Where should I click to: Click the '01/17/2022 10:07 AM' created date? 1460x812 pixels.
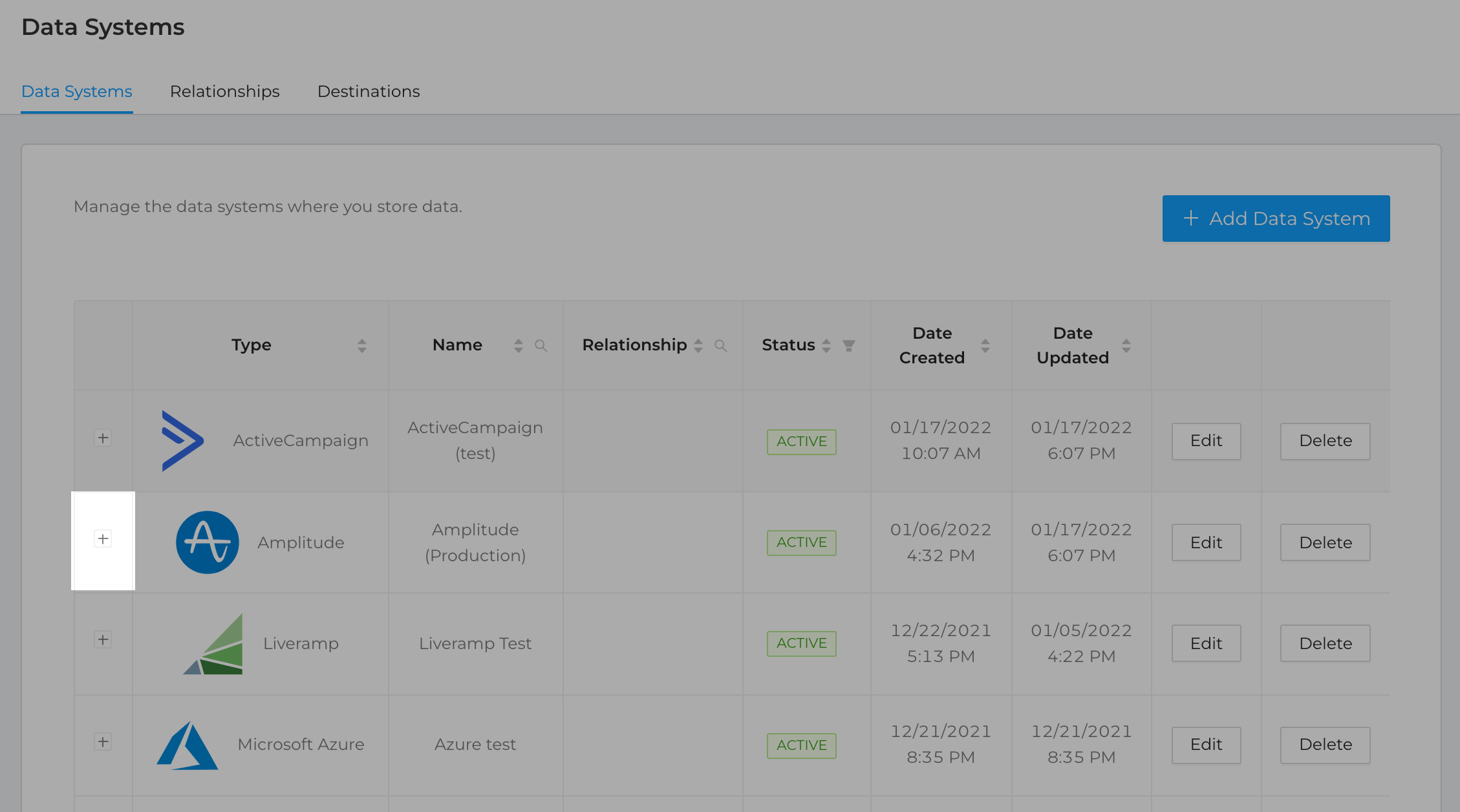pyautogui.click(x=941, y=441)
